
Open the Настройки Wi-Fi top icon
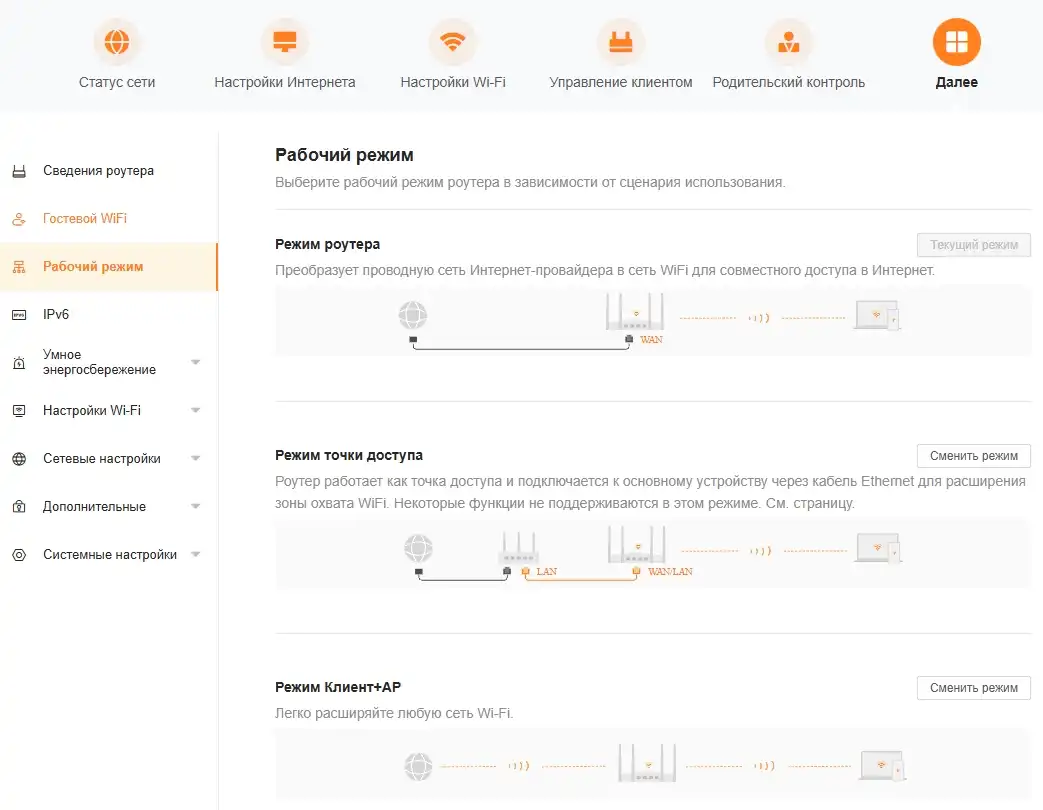(453, 42)
